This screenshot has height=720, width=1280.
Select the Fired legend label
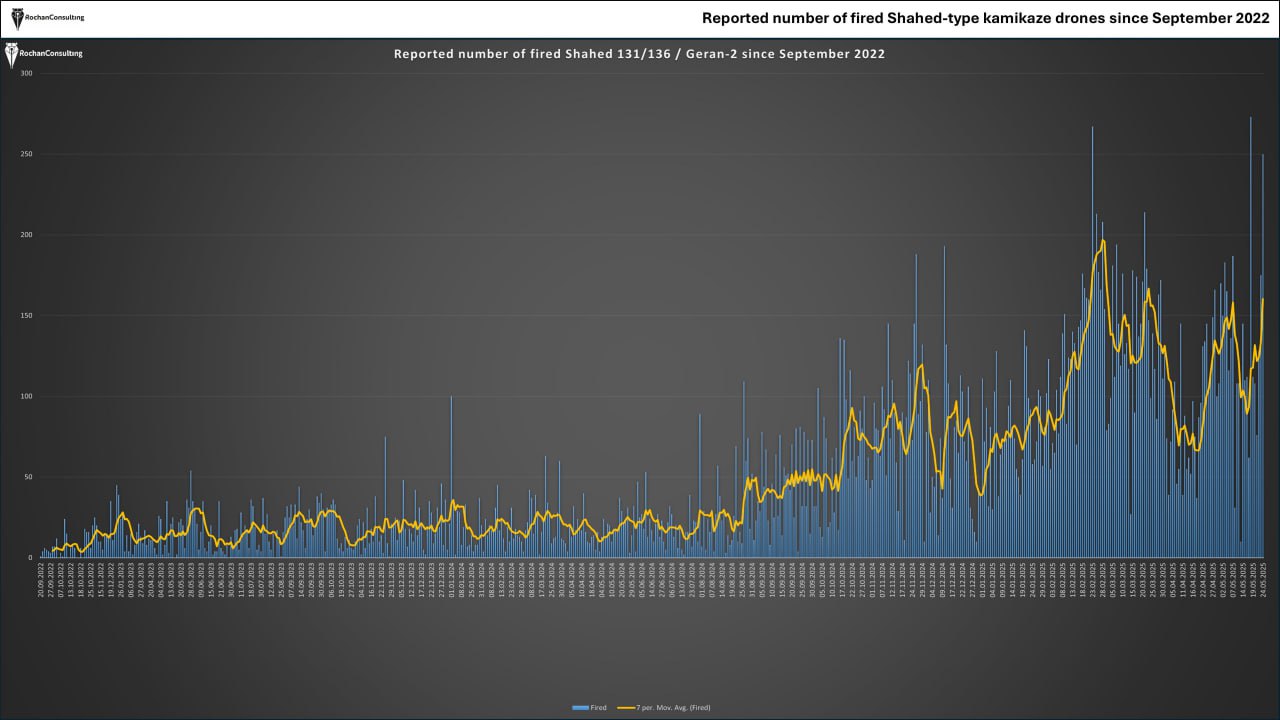[x=598, y=708]
